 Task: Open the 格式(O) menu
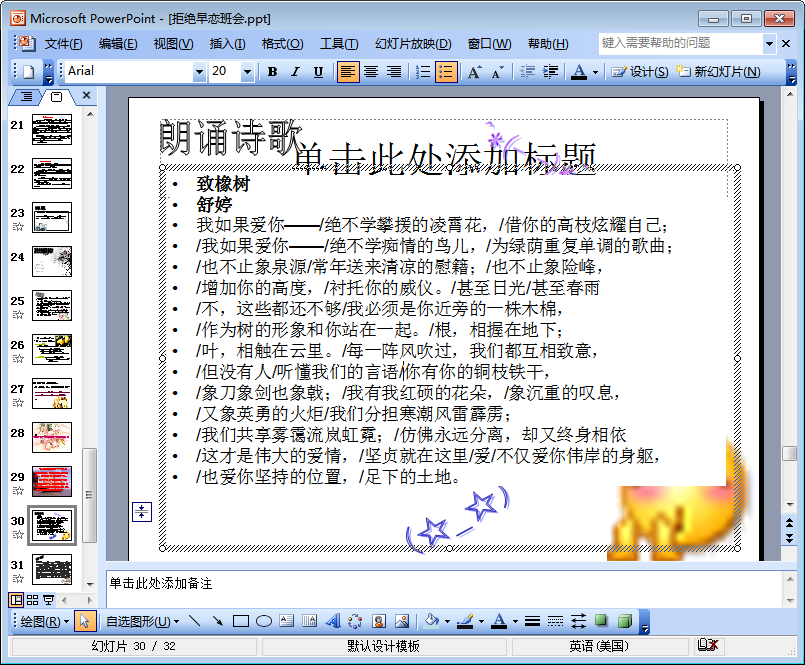[282, 44]
